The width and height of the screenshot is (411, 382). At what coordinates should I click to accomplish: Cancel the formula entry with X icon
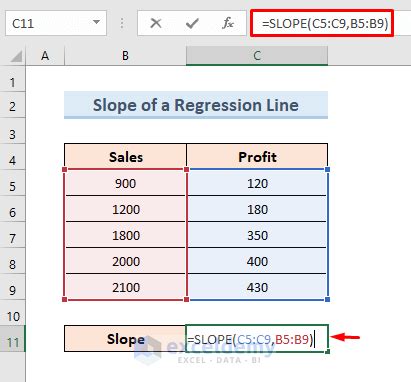(x=156, y=23)
